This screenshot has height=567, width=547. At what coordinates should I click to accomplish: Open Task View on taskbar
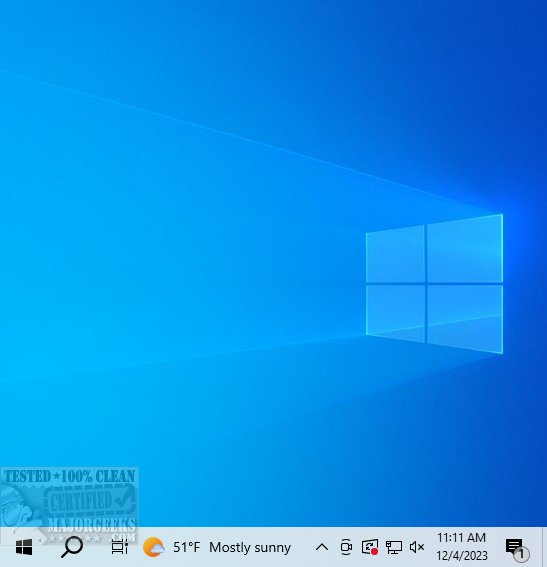[x=119, y=547]
